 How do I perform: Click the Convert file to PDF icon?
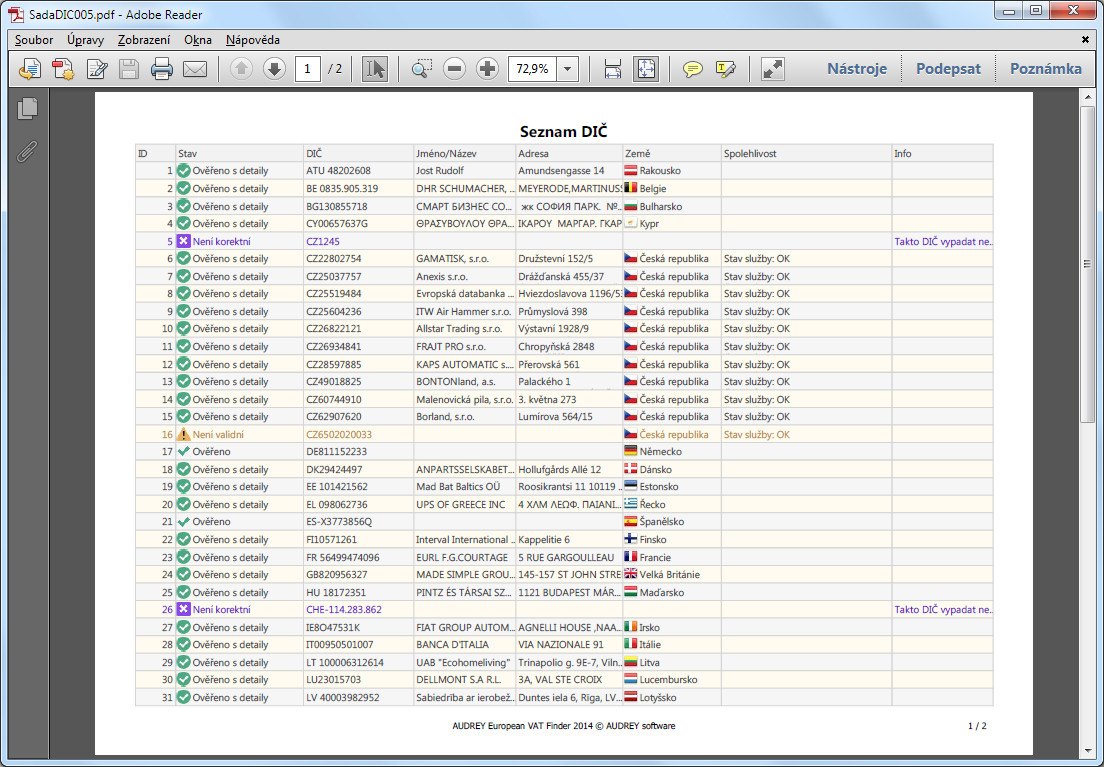pos(63,69)
